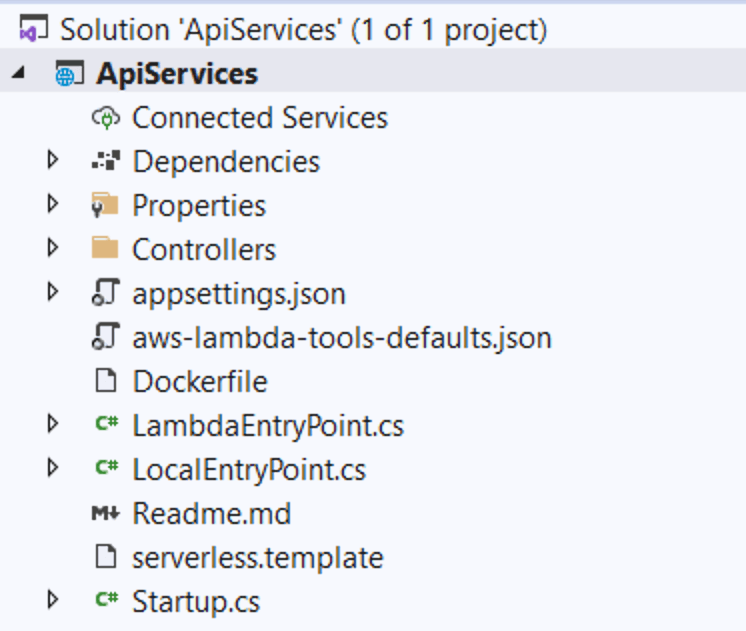Collapse the ApiServices project node
This screenshot has height=631, width=746.
click(x=18, y=73)
